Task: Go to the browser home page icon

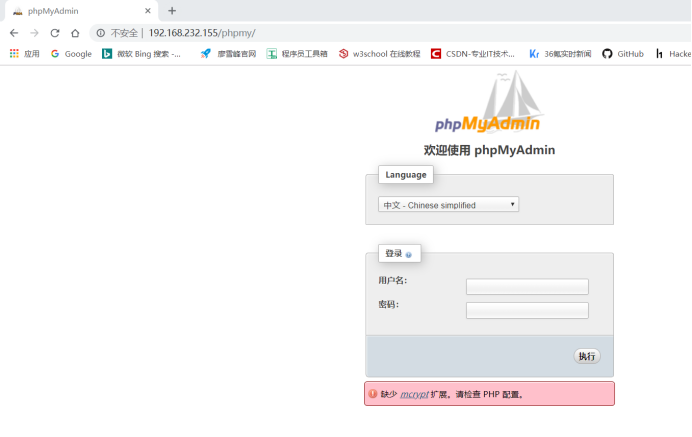Action: pos(75,33)
